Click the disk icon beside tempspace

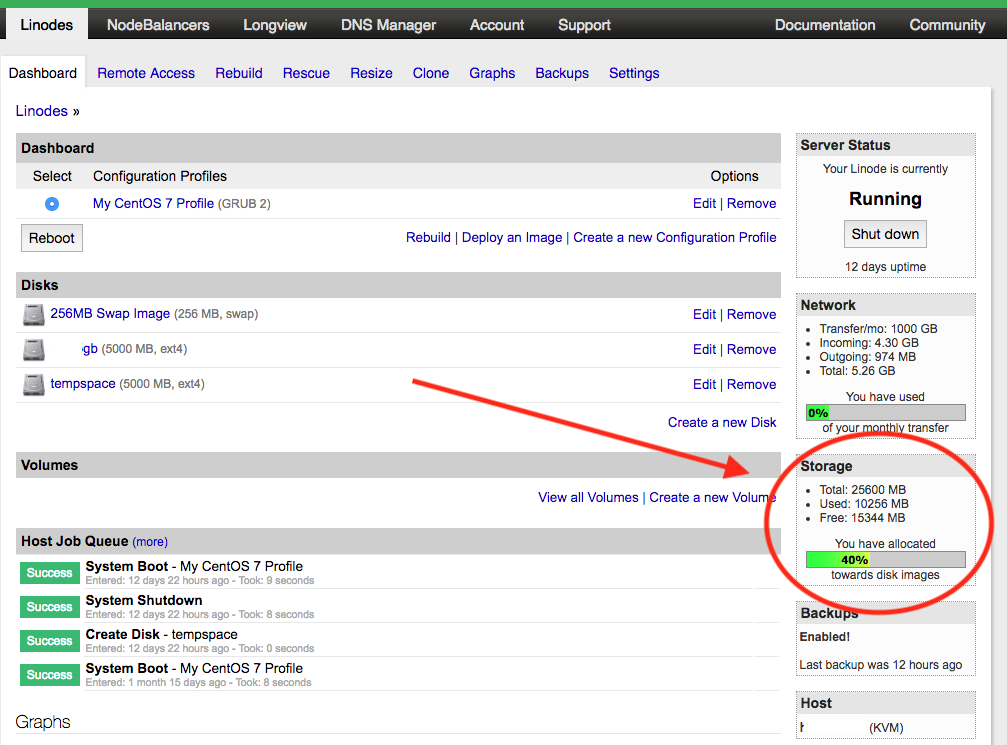click(x=33, y=385)
